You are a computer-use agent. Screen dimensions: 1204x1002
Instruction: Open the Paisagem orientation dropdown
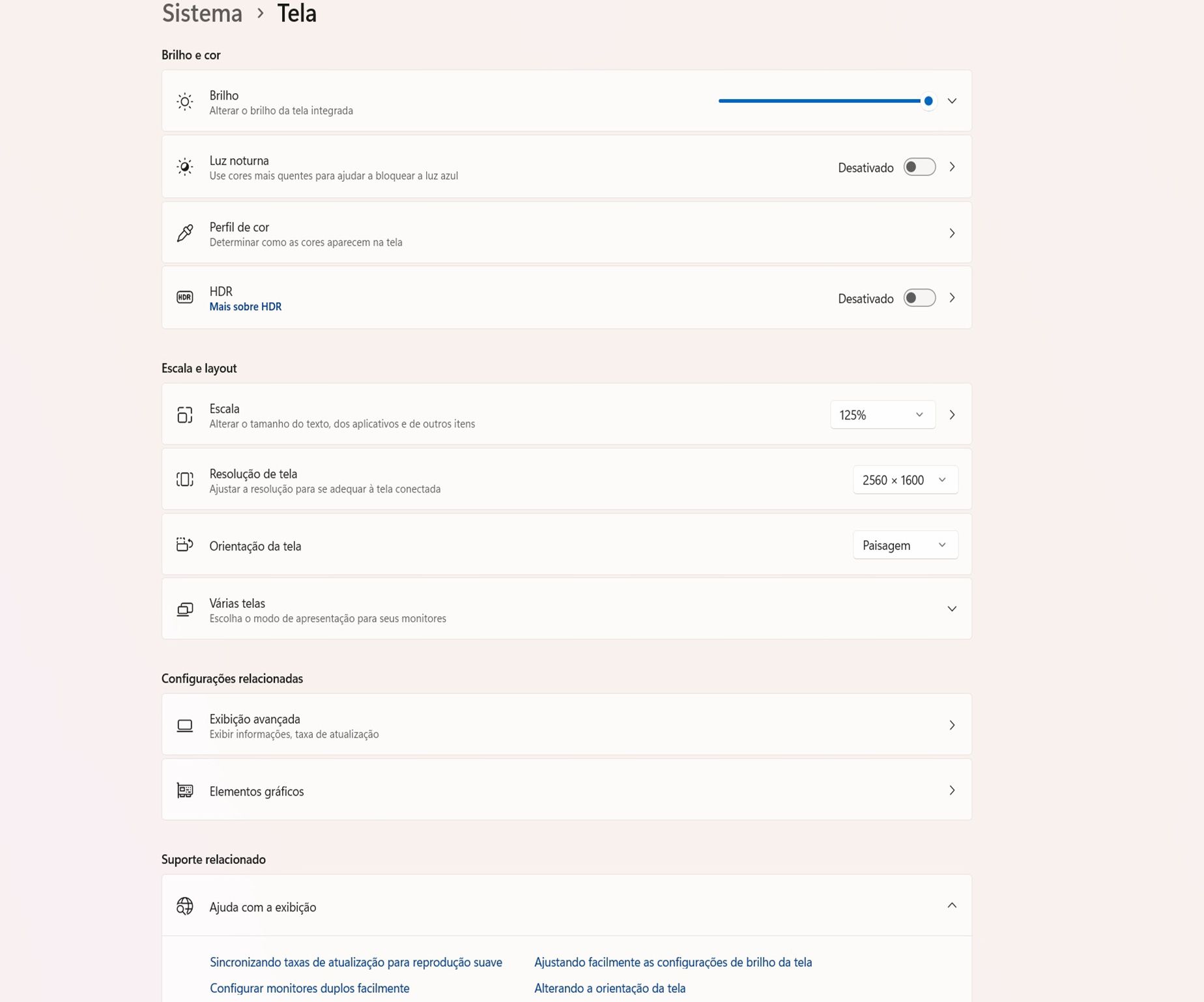(x=905, y=545)
